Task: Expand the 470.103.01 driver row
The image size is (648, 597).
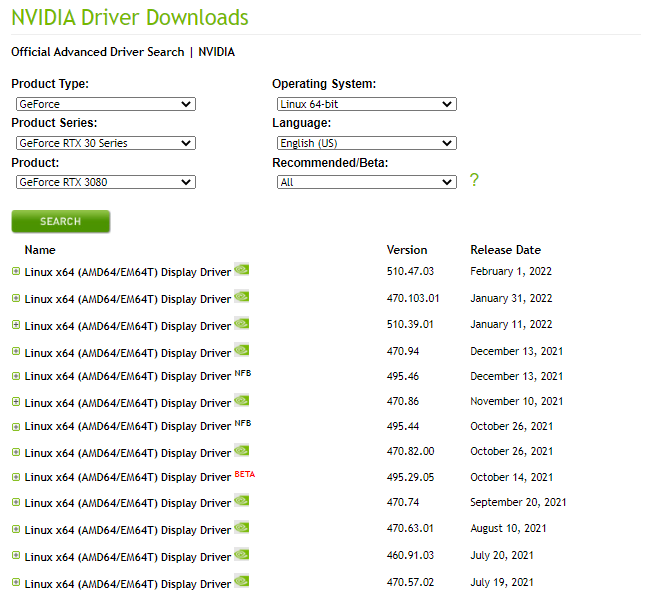Action: 16,298
